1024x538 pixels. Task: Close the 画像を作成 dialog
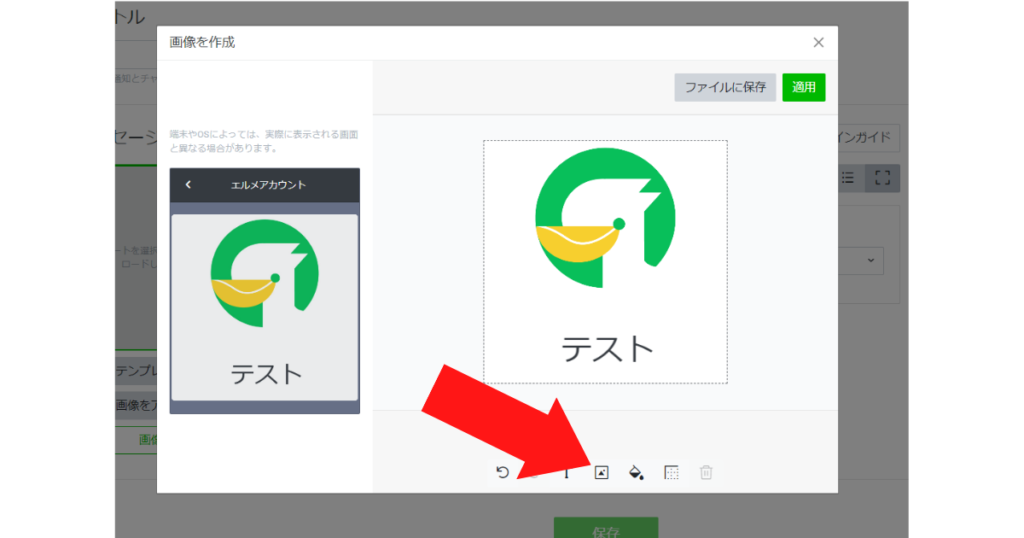pos(818,42)
